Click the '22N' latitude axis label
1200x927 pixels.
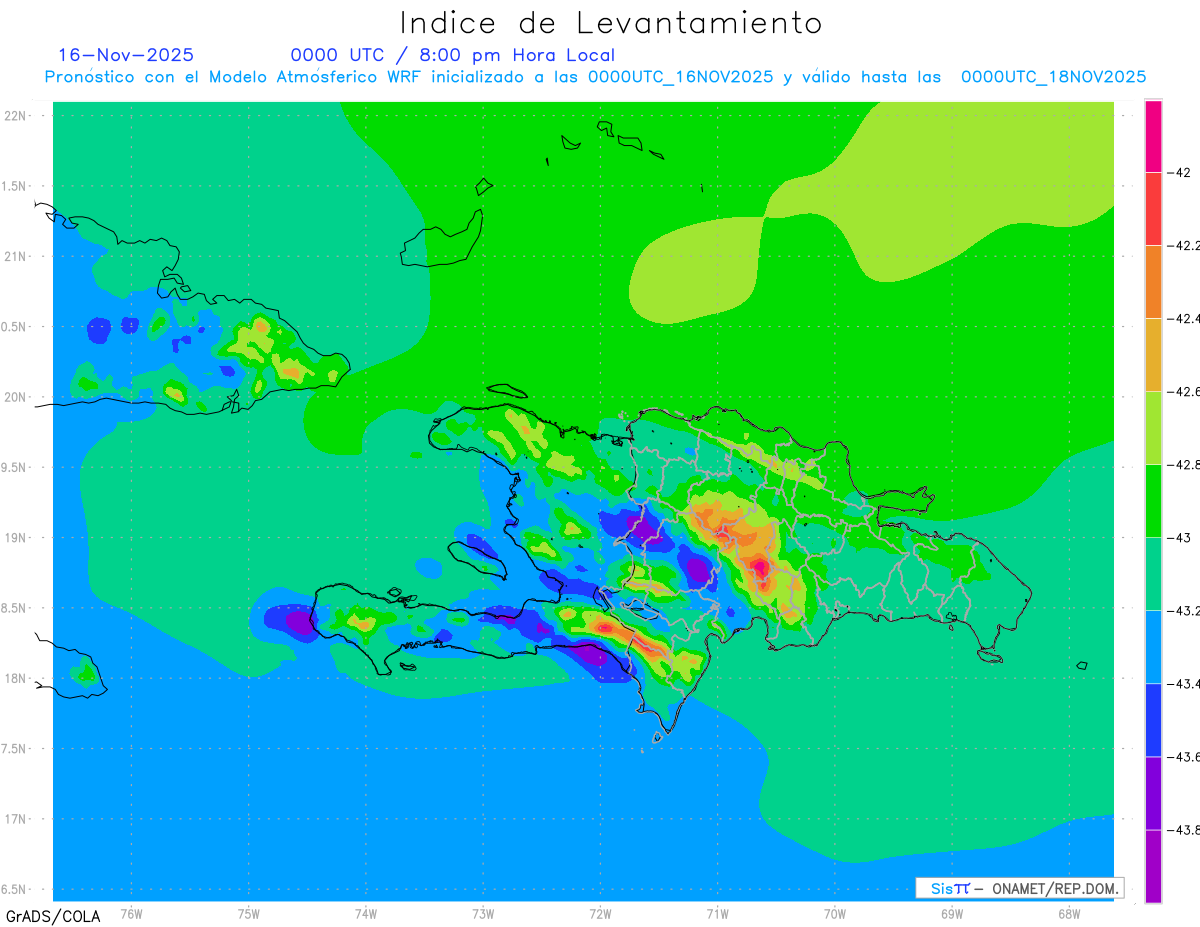[15, 116]
